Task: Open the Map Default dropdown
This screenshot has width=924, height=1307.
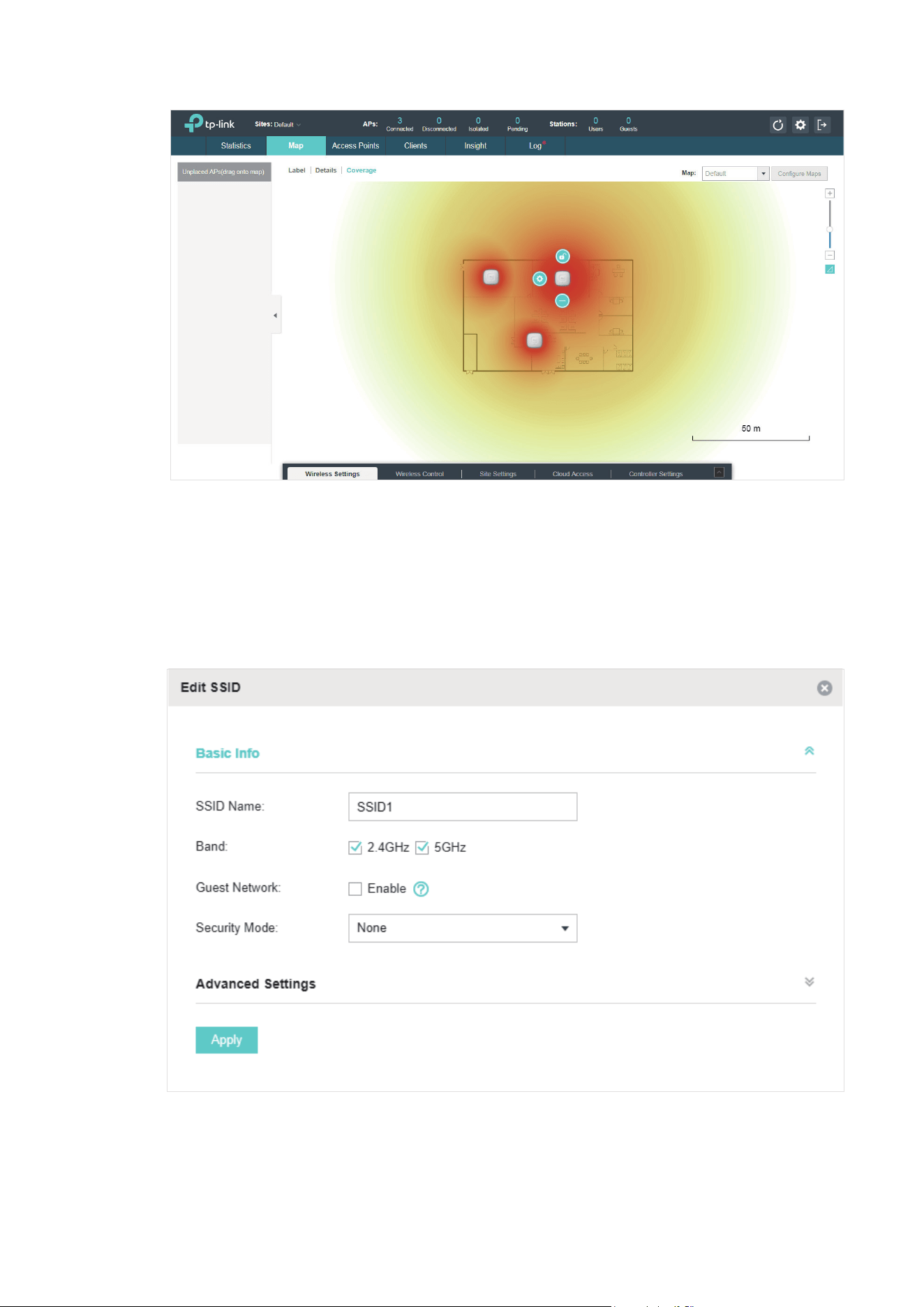Action: [x=736, y=173]
